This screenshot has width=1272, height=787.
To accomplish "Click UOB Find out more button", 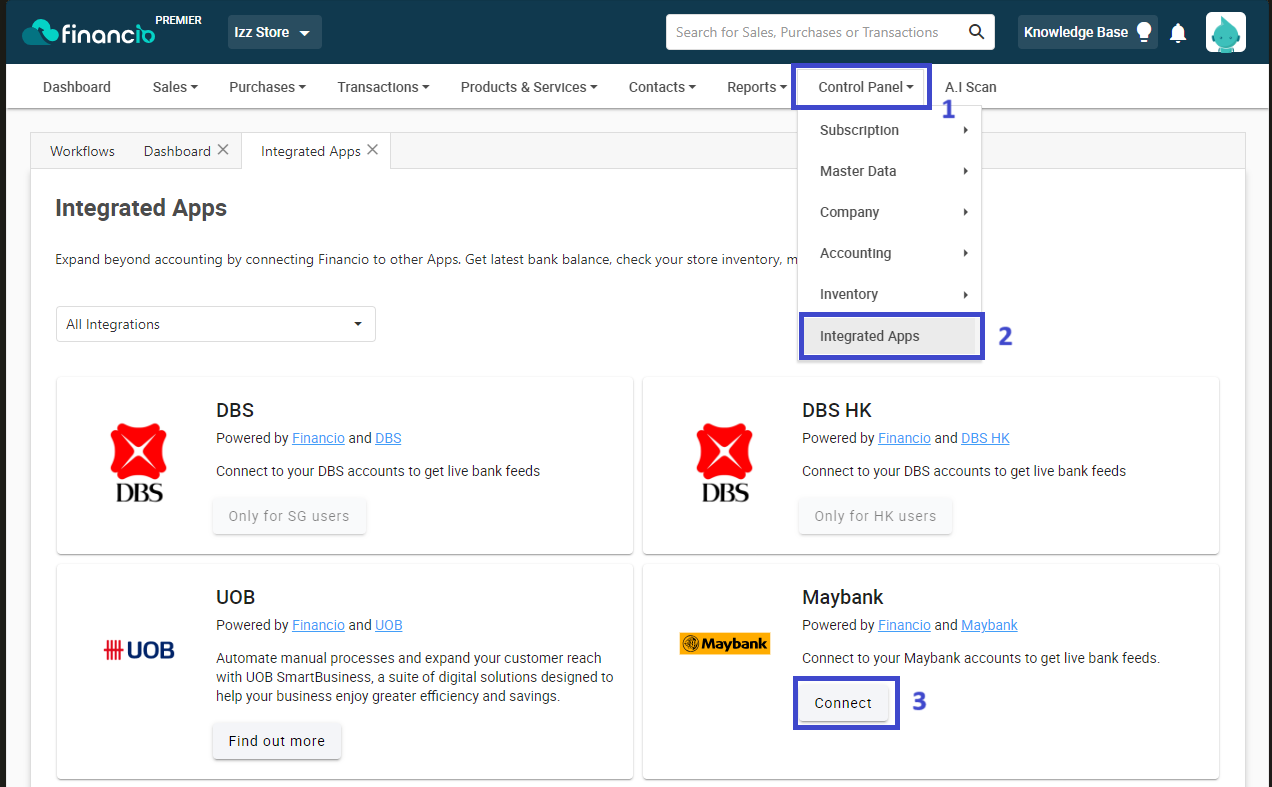I will [277, 741].
